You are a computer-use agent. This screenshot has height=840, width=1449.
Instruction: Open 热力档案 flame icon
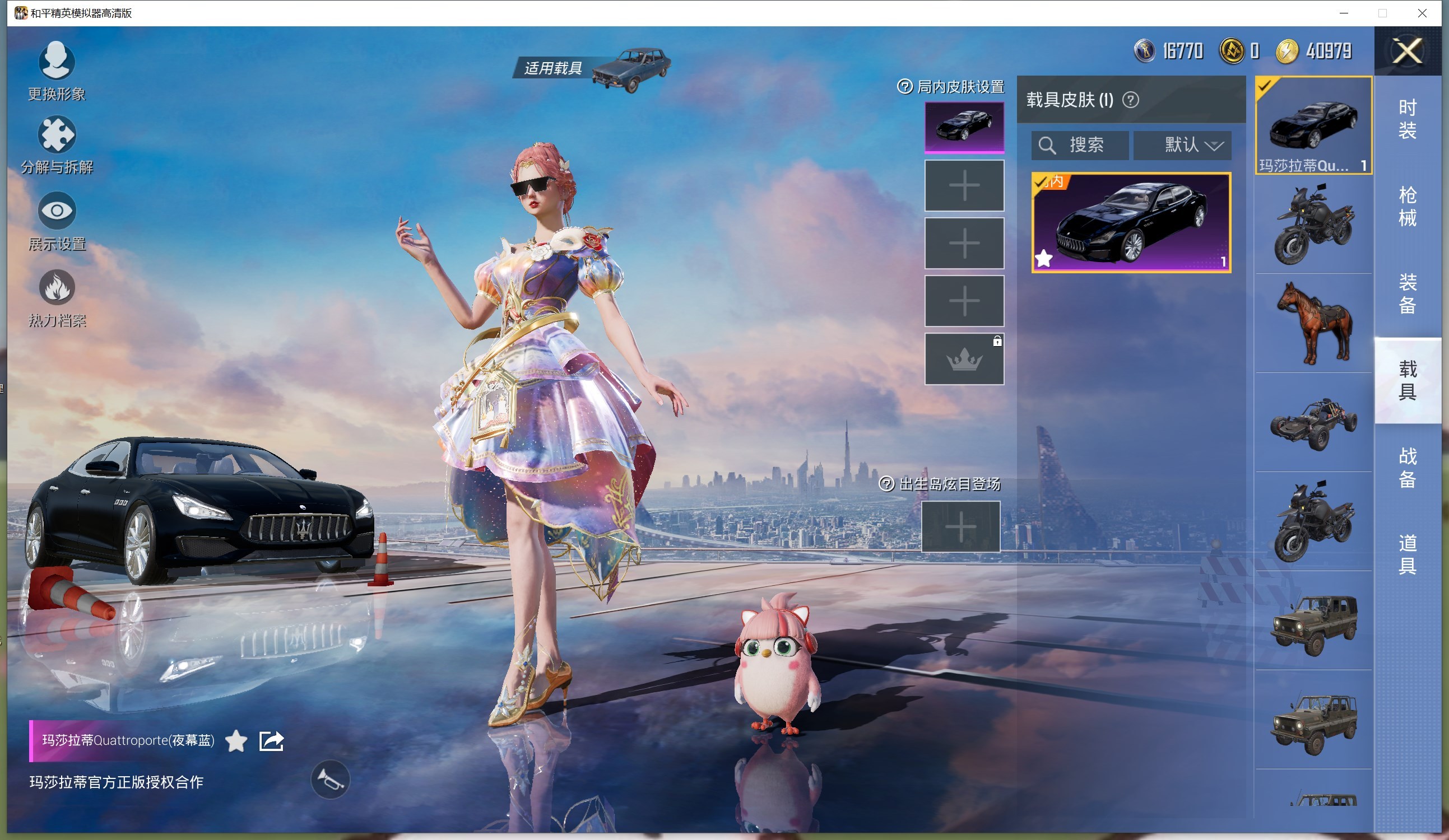tap(57, 287)
